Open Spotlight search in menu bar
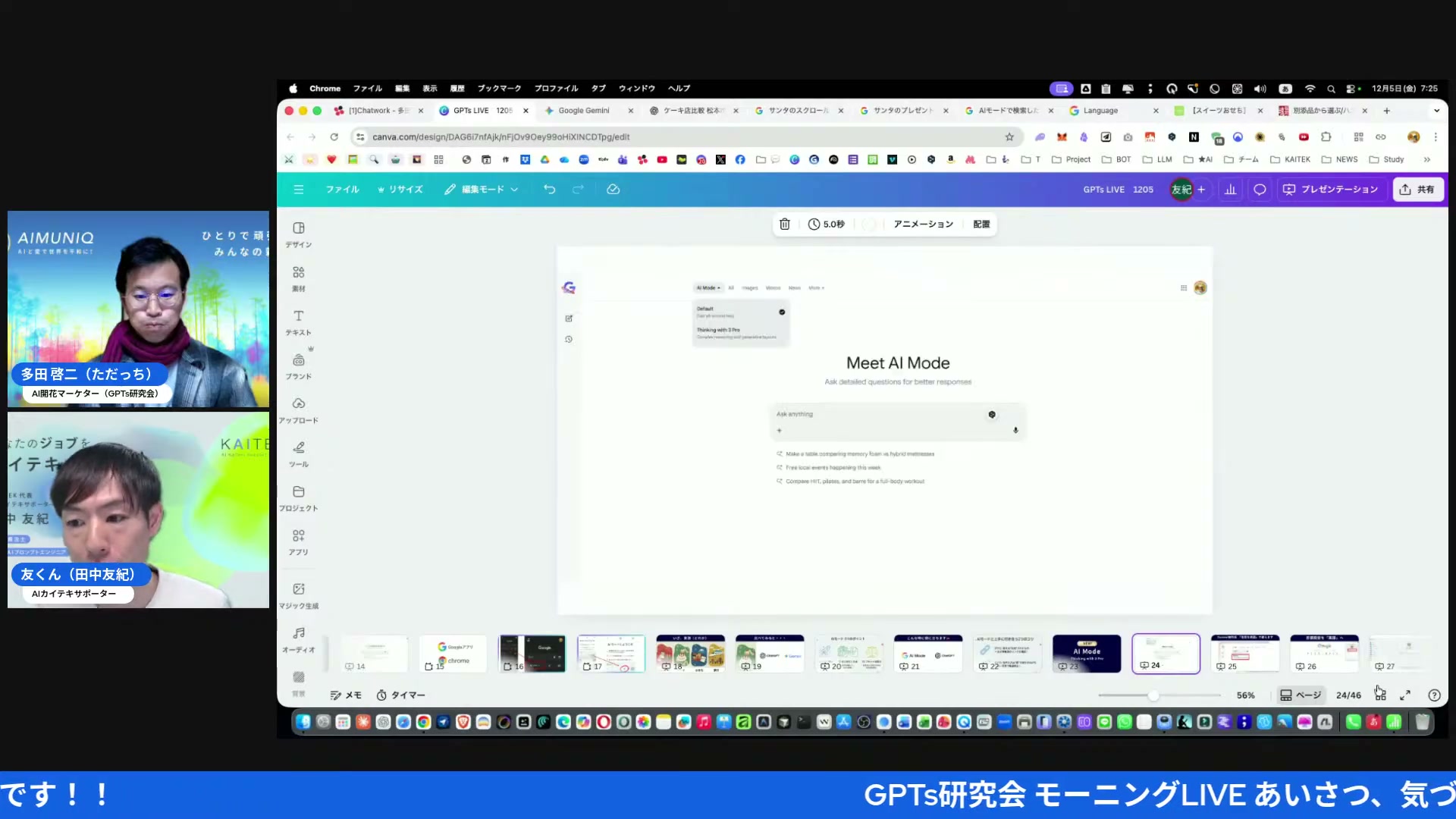The image size is (1456, 819). coord(1331,89)
